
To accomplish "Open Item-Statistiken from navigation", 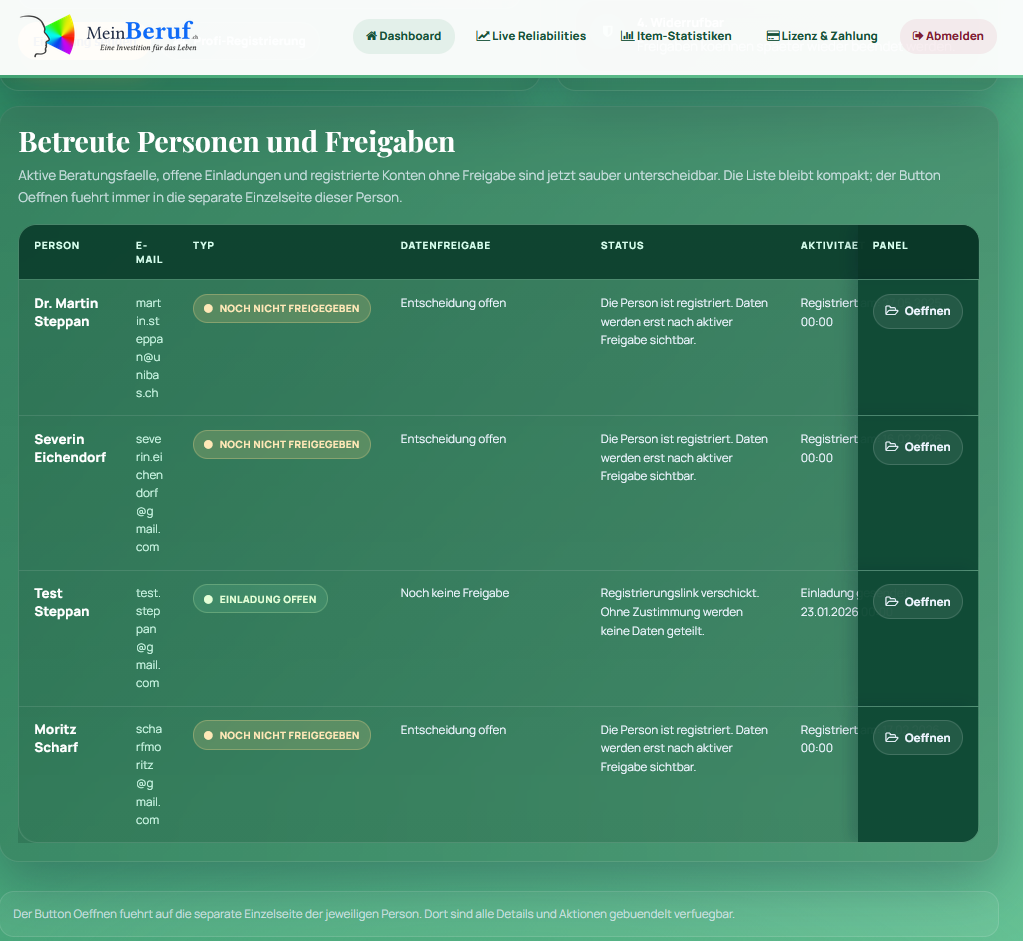I will pyautogui.click(x=676, y=36).
